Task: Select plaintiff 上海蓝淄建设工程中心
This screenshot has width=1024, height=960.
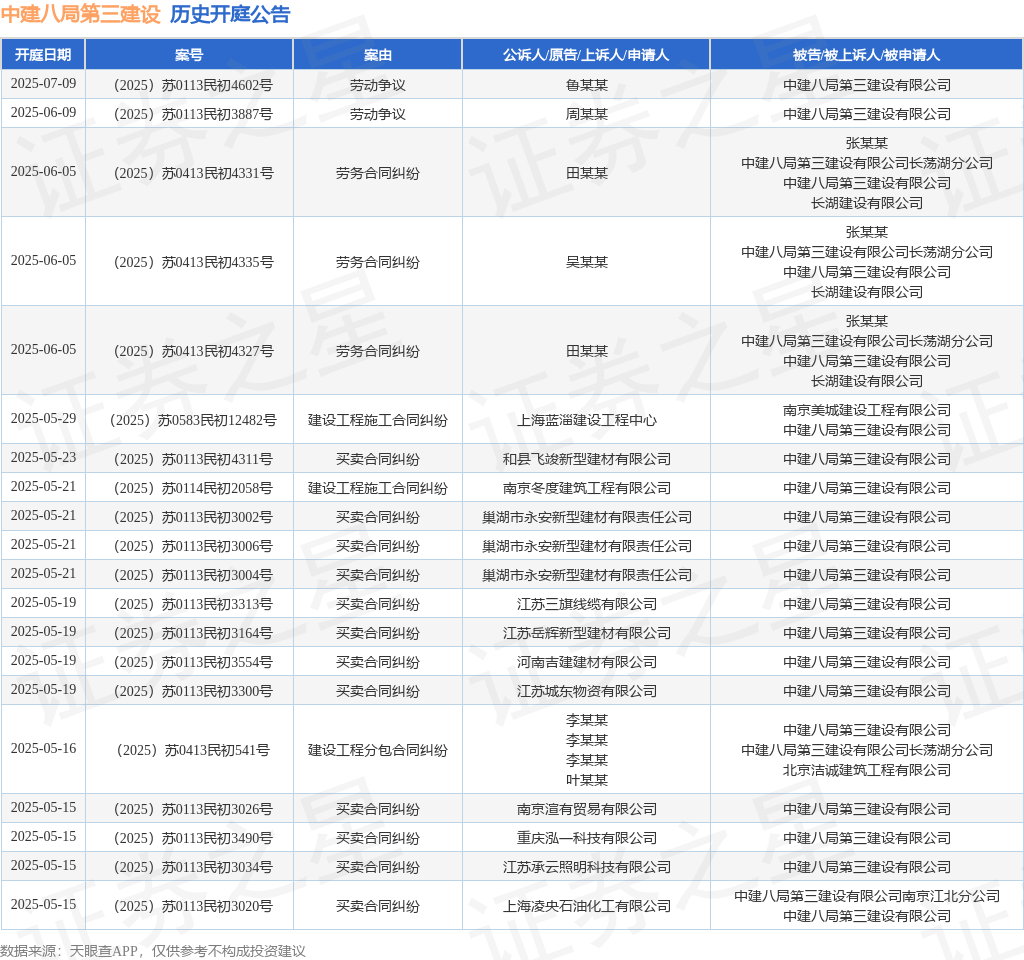Action: 586,420
